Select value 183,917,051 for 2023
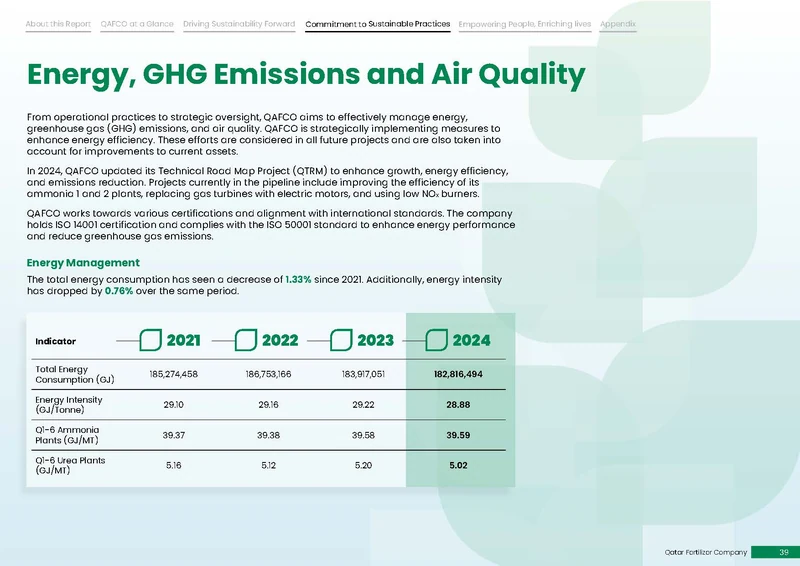800x566 pixels. point(363,374)
